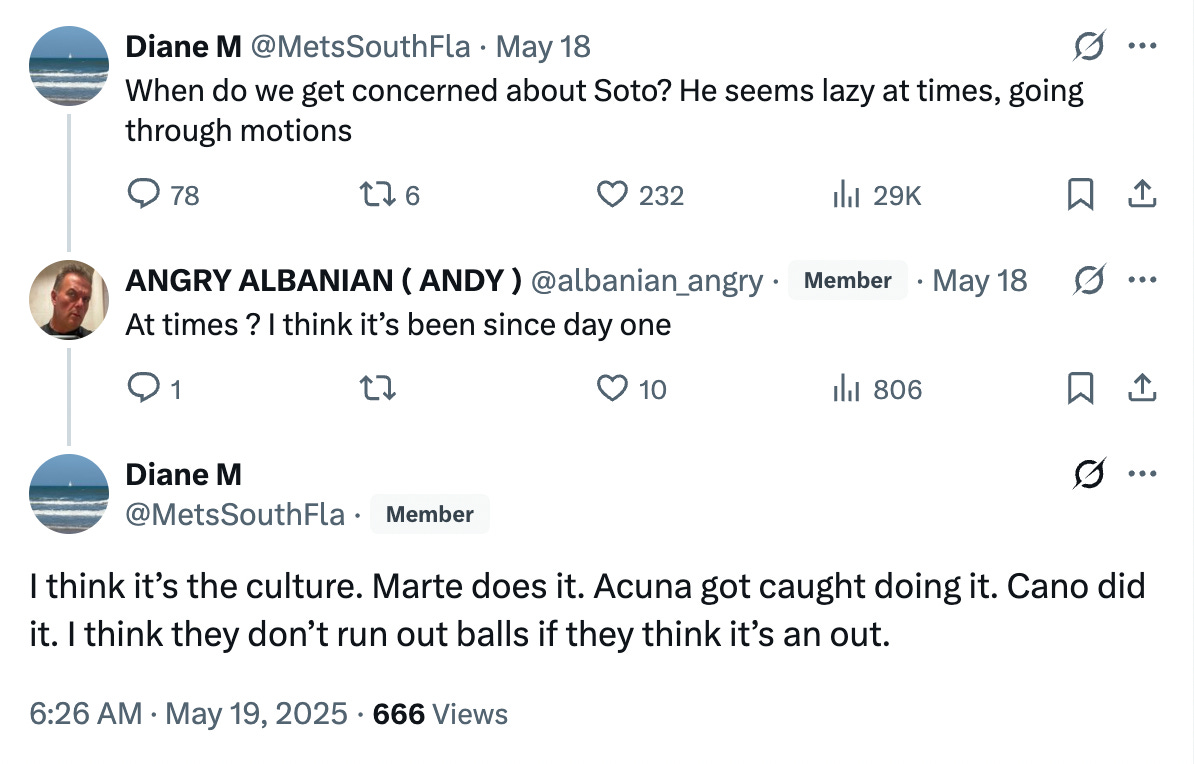Click Member badge next to @MetsSouthFla
This screenshot has height=764, width=1194.
429,515
